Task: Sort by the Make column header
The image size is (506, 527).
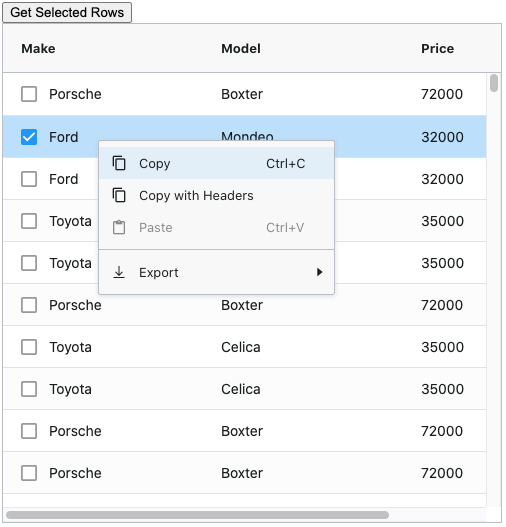Action: pyautogui.click(x=38, y=49)
